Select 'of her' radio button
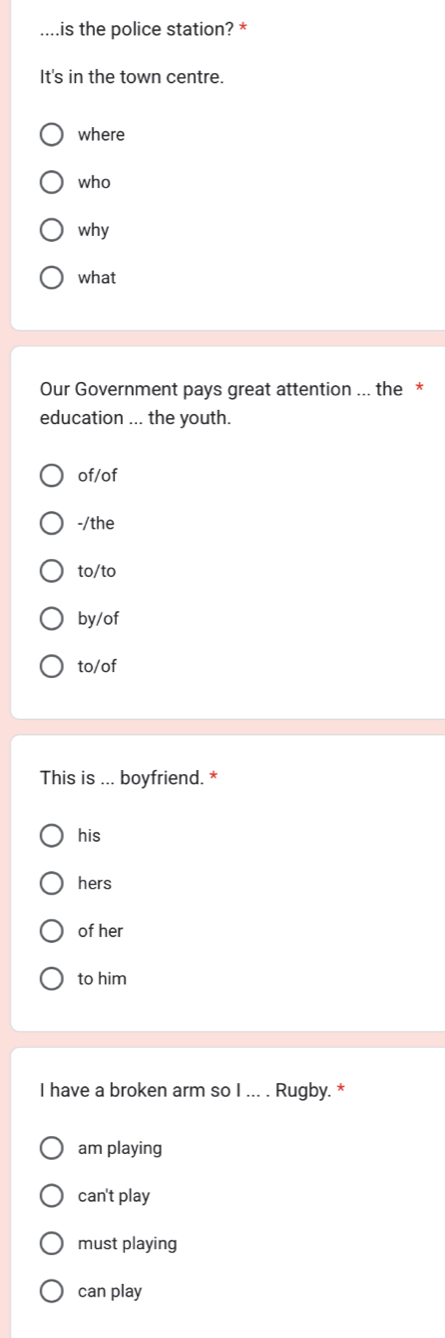445x1338 pixels. 51,931
